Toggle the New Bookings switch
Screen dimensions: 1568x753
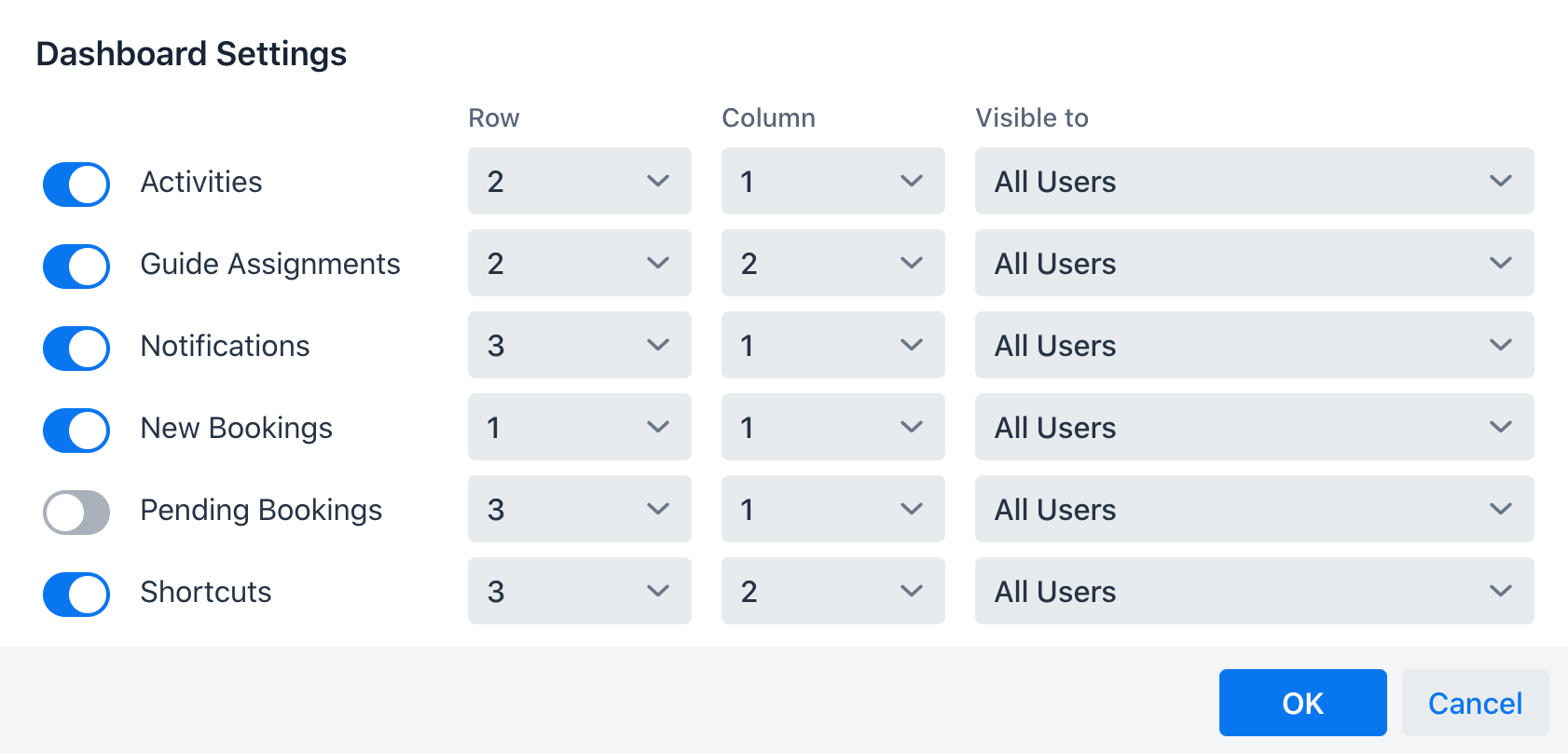point(76,430)
